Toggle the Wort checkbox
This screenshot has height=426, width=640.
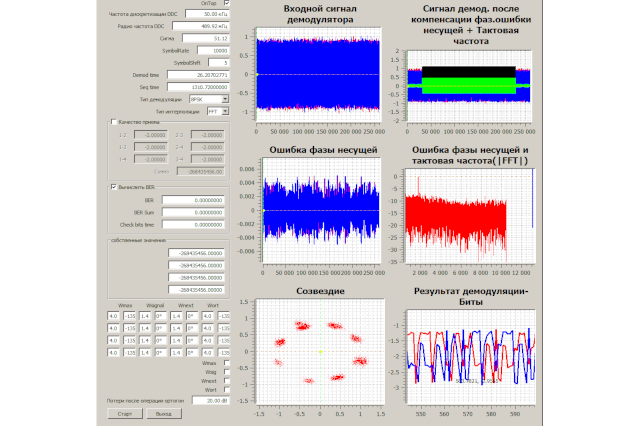coord(226,390)
